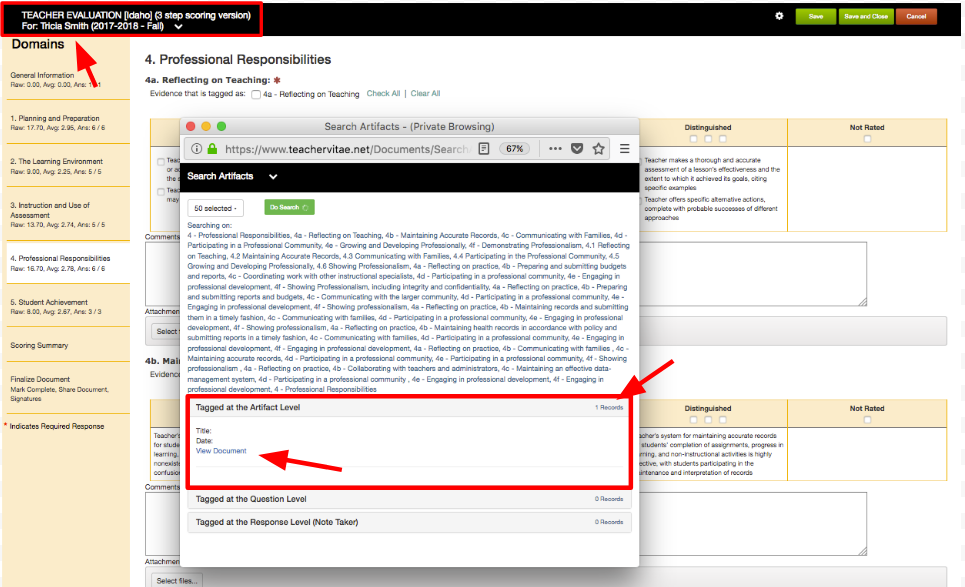The width and height of the screenshot is (965, 587).
Task: Check third Distinguished box for 4b
Action: pyautogui.click(x=723, y=420)
